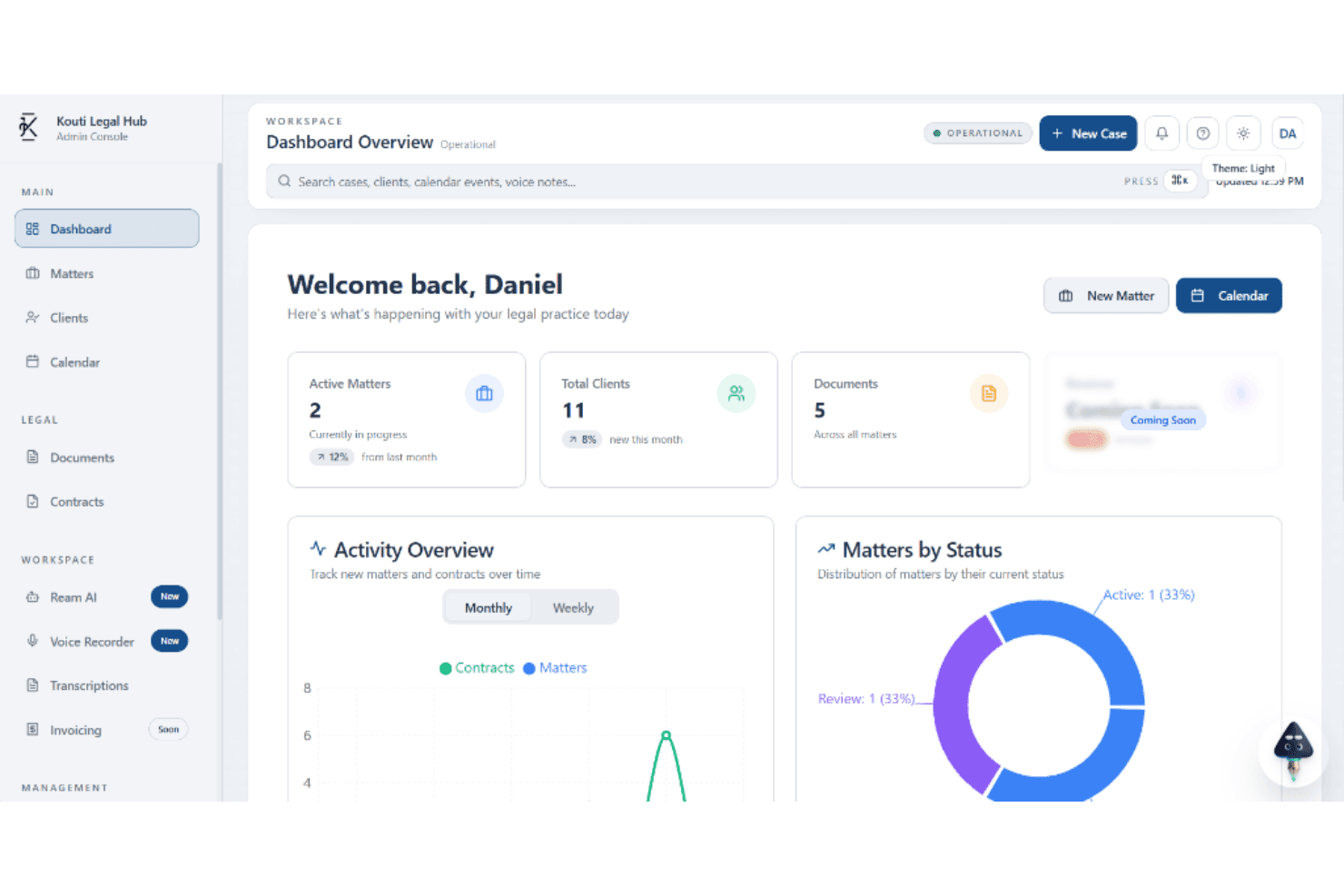This screenshot has width=1344, height=896.
Task: Open the Clients sidebar item
Action: point(106,318)
